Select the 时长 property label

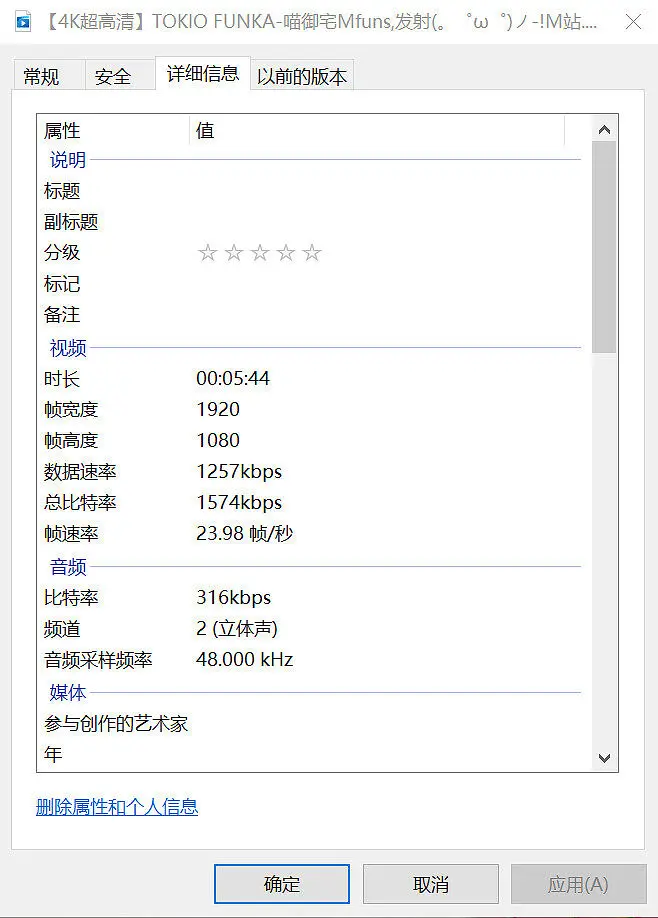pyautogui.click(x=61, y=379)
